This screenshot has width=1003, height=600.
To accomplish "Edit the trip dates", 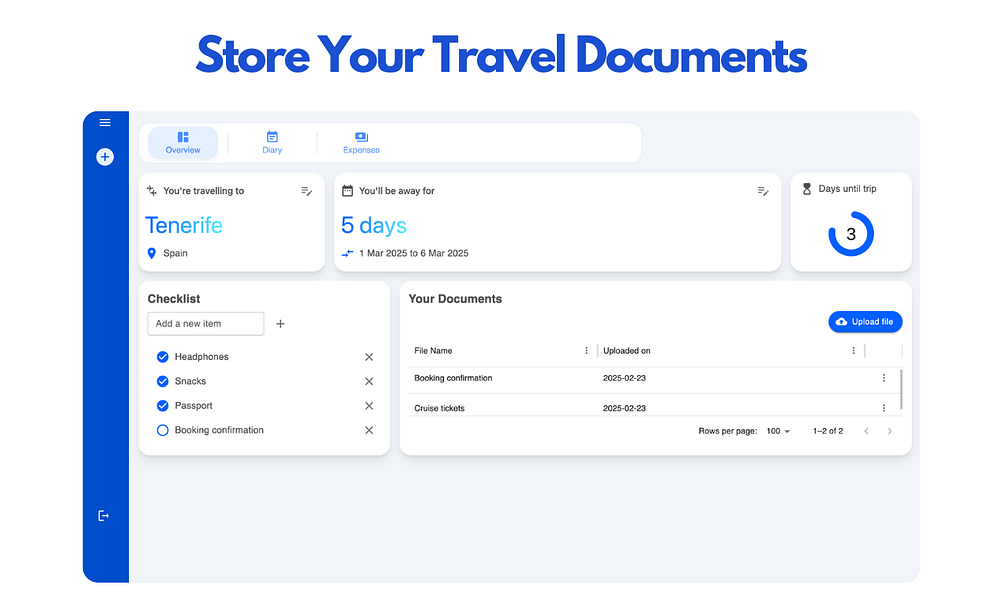I will [x=763, y=191].
